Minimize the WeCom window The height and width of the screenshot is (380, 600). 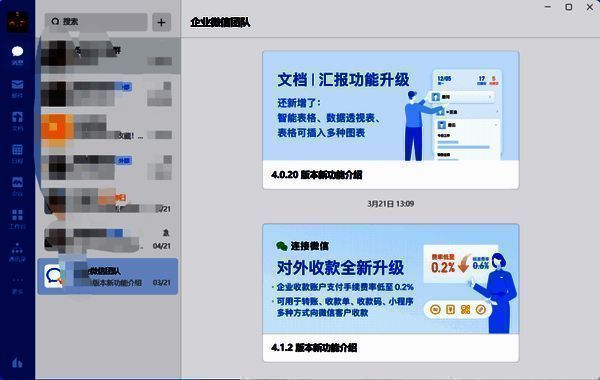[x=548, y=7]
